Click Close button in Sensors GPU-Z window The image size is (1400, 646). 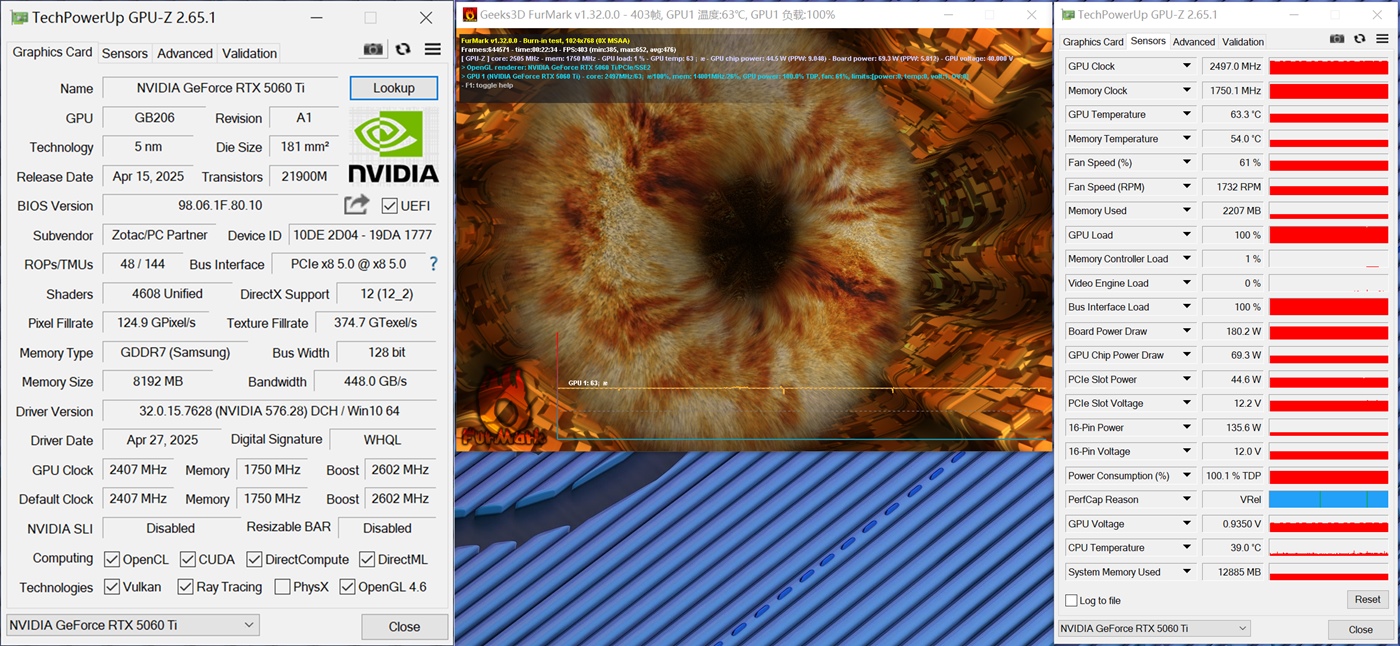[x=1360, y=629]
